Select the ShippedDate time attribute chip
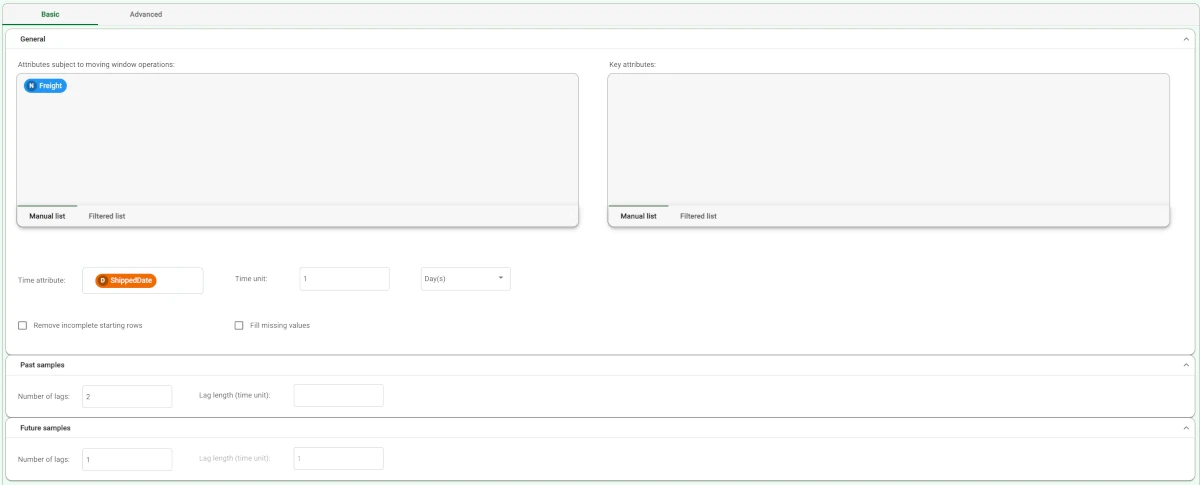The image size is (1200, 485). (x=126, y=281)
